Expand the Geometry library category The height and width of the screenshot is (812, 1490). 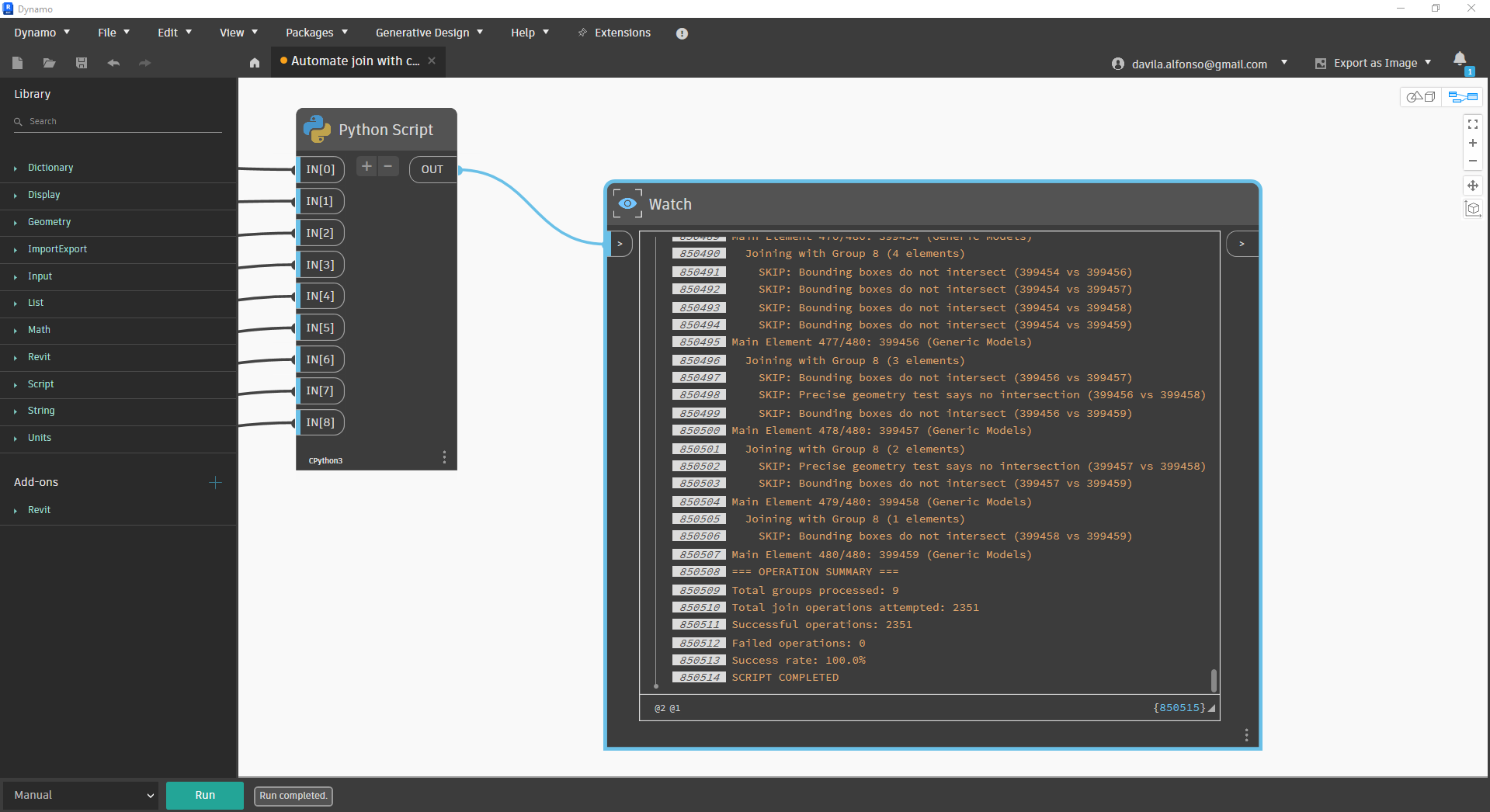tap(49, 222)
